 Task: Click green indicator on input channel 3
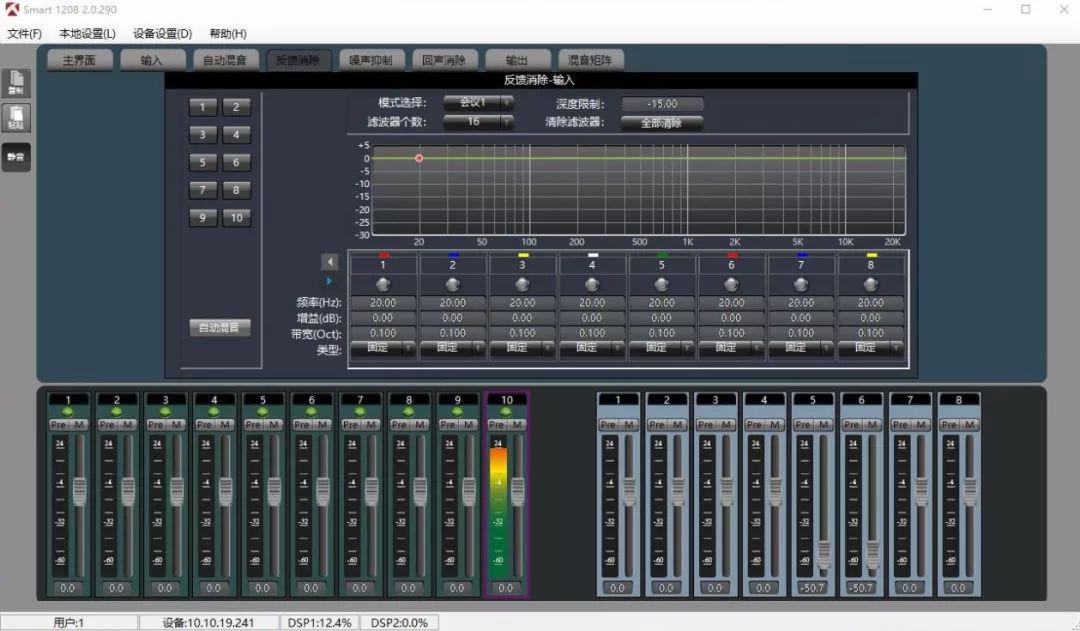165,412
